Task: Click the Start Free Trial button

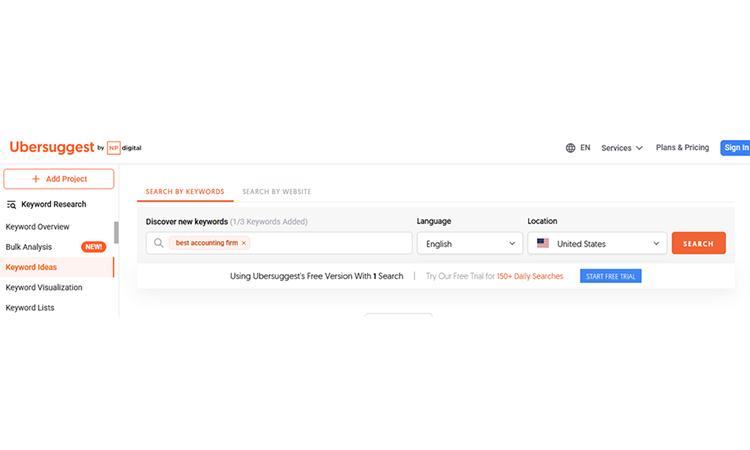Action: (610, 276)
